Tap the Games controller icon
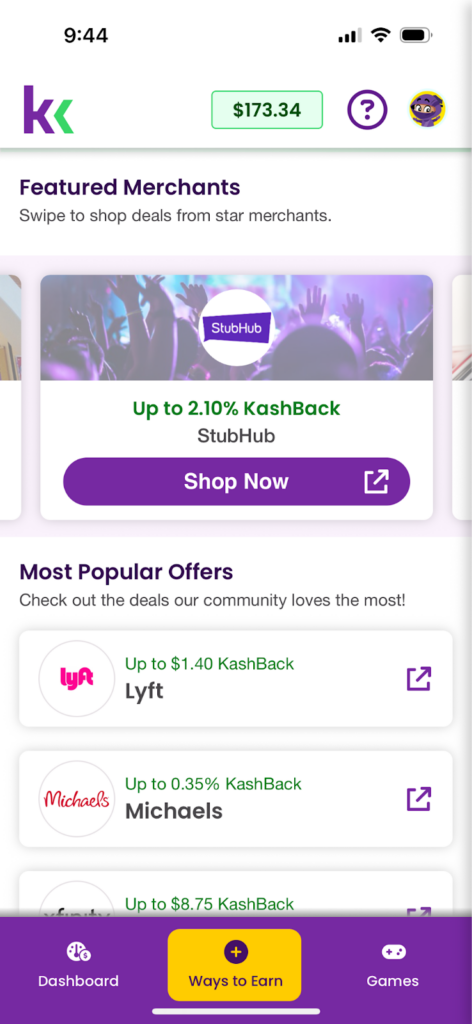The height and width of the screenshot is (1024, 472). (x=393, y=952)
